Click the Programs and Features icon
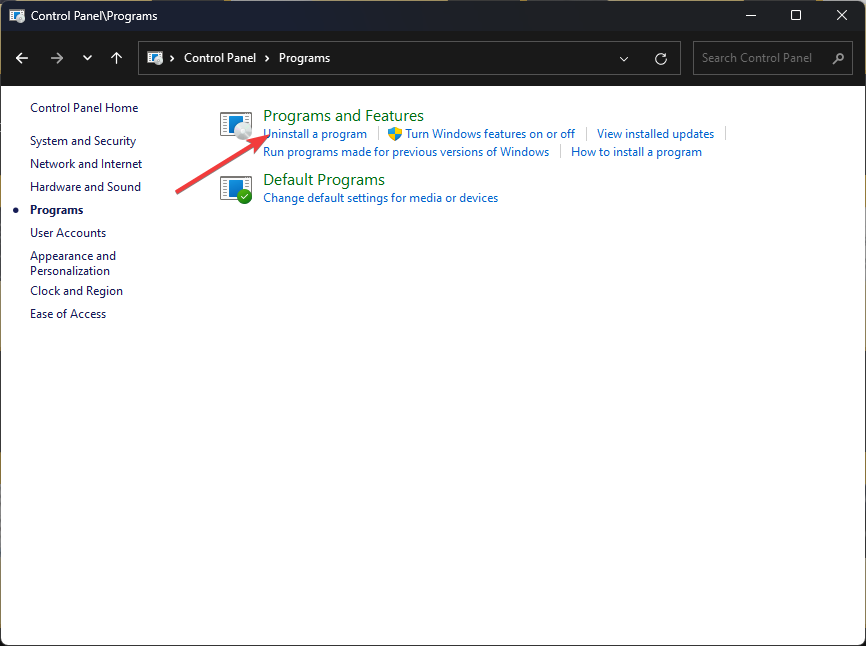This screenshot has width=866, height=646. pyautogui.click(x=236, y=125)
